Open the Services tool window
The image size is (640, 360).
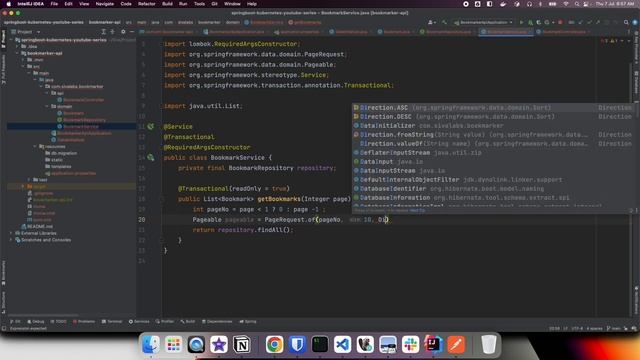(x=139, y=322)
